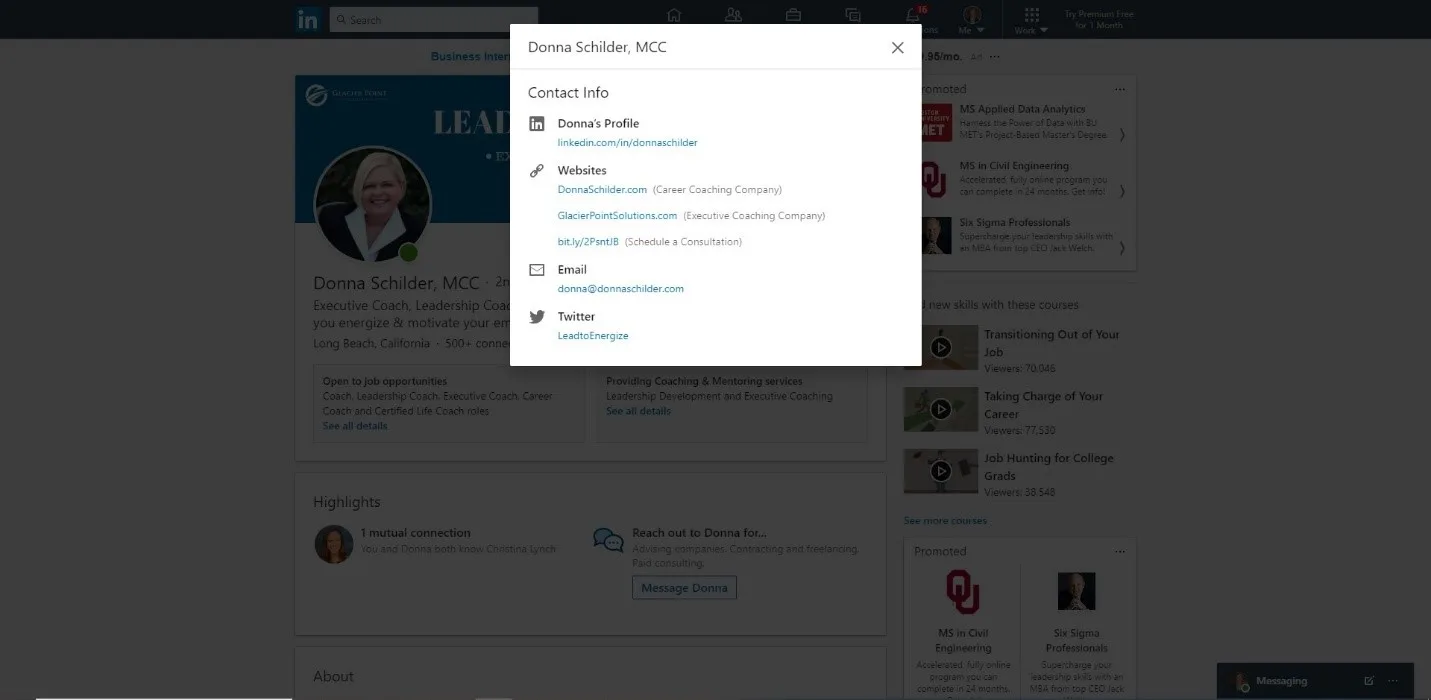1431x700 pixels.
Task: Close the Contact Info dialog
Action: [897, 48]
